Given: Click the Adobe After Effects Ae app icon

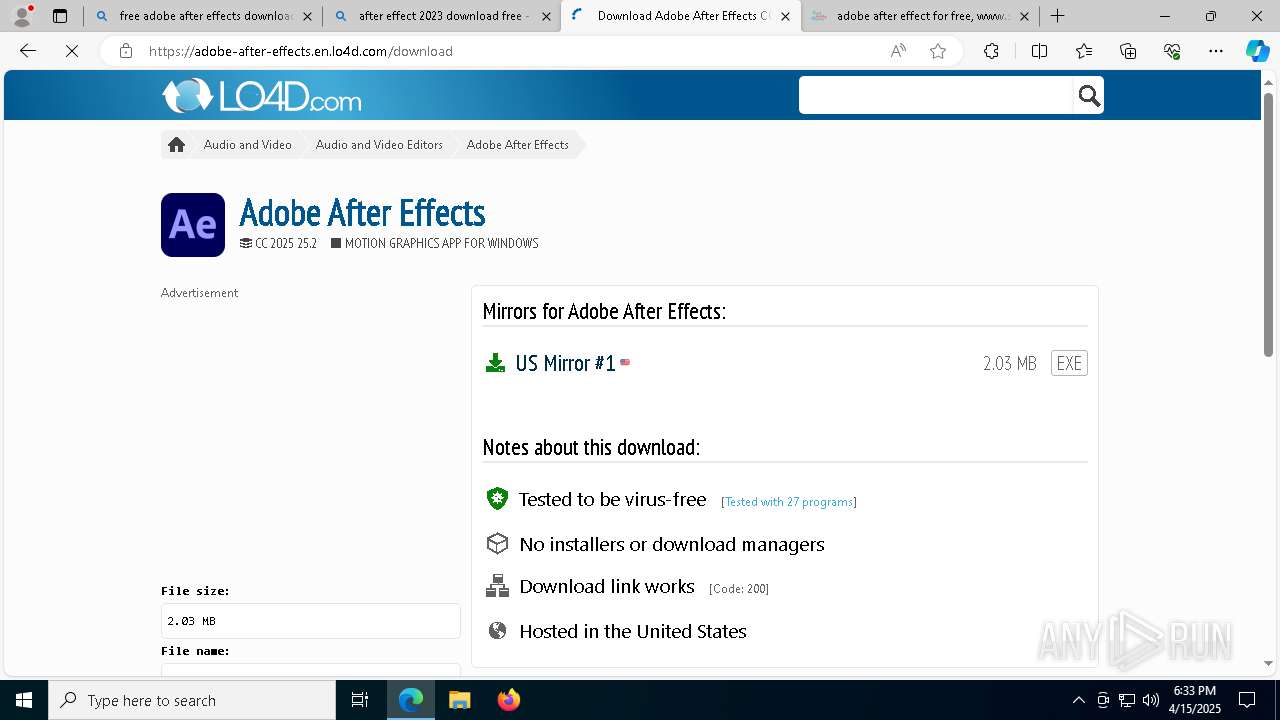Looking at the screenshot, I should click(193, 225).
